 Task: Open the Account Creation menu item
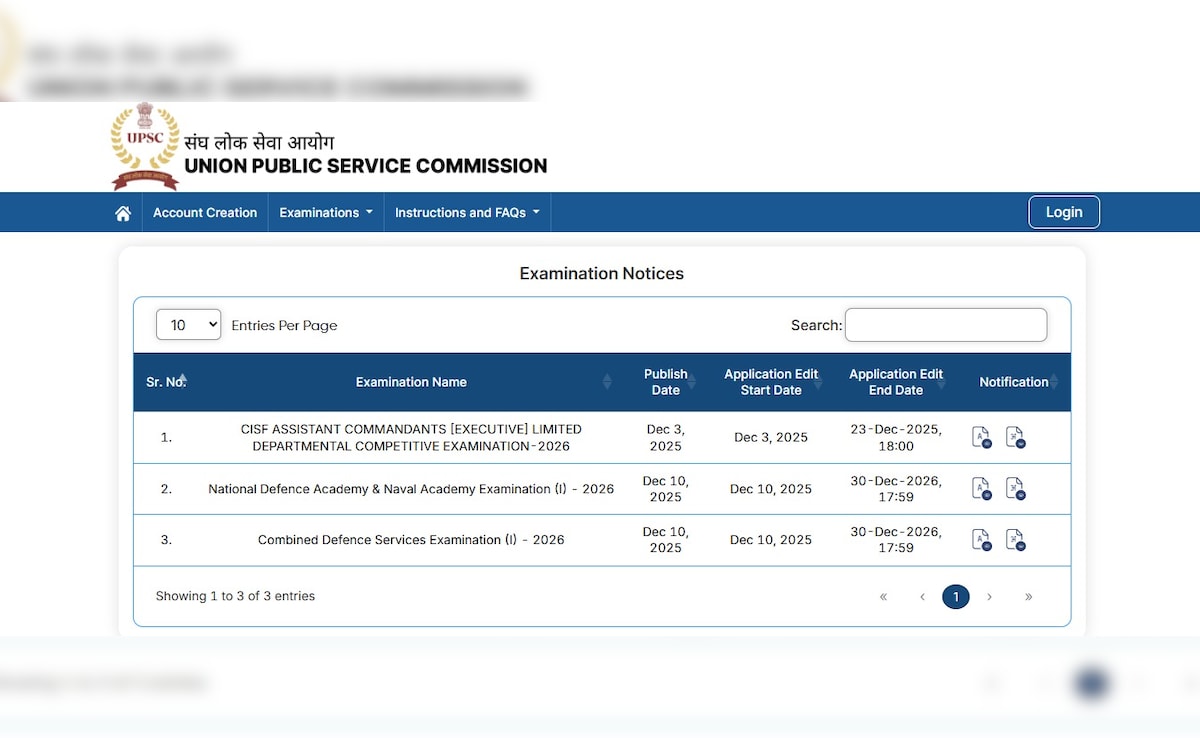[205, 213]
